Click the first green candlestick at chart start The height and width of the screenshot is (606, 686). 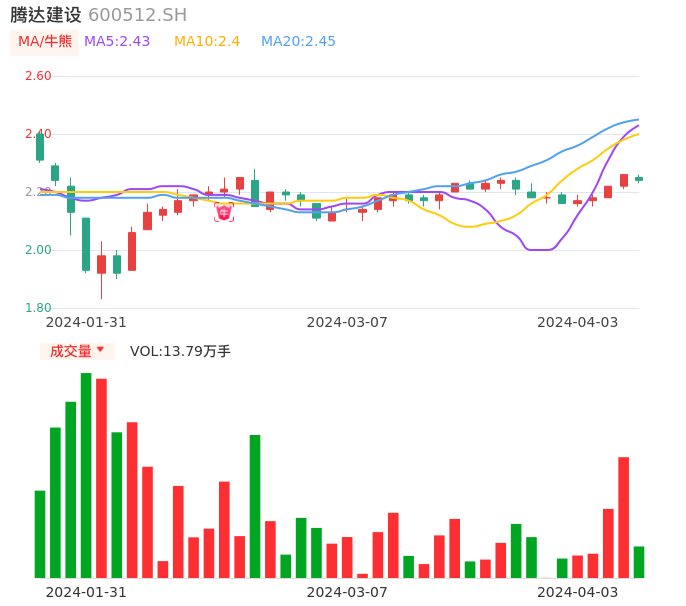click(40, 146)
